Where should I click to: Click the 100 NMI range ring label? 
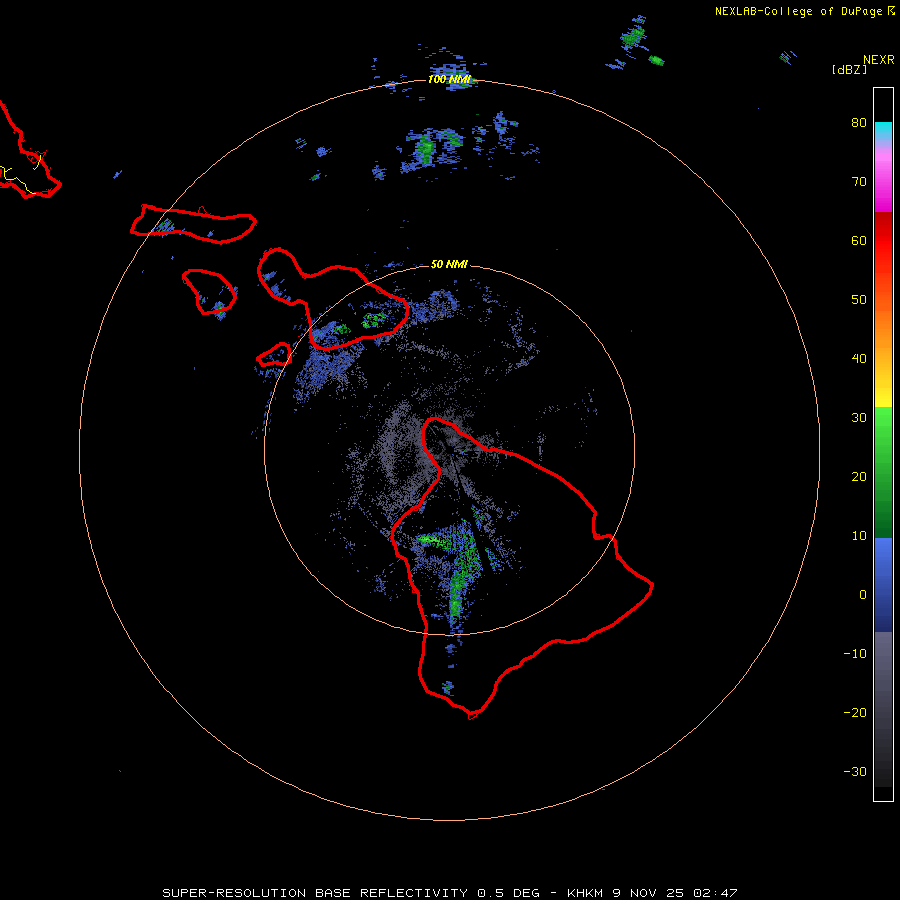tap(449, 79)
